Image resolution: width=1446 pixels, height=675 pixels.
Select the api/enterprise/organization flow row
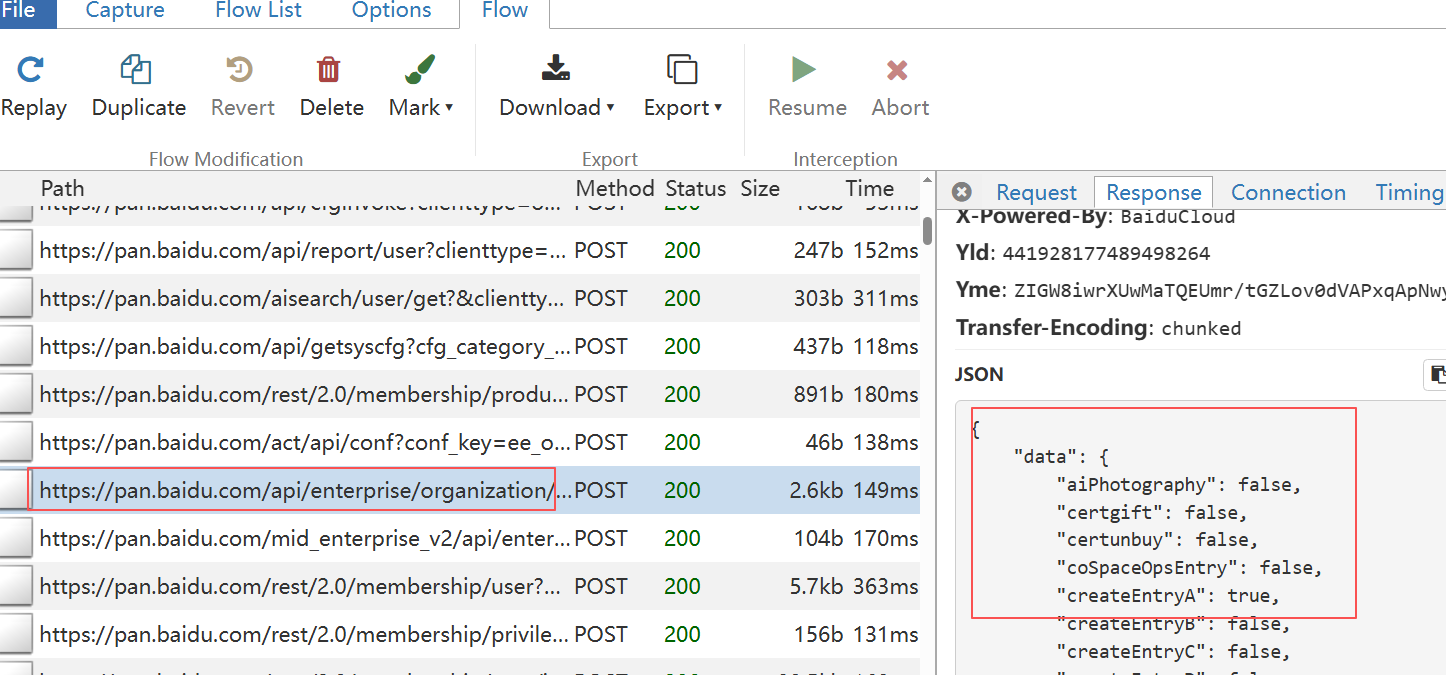click(460, 490)
